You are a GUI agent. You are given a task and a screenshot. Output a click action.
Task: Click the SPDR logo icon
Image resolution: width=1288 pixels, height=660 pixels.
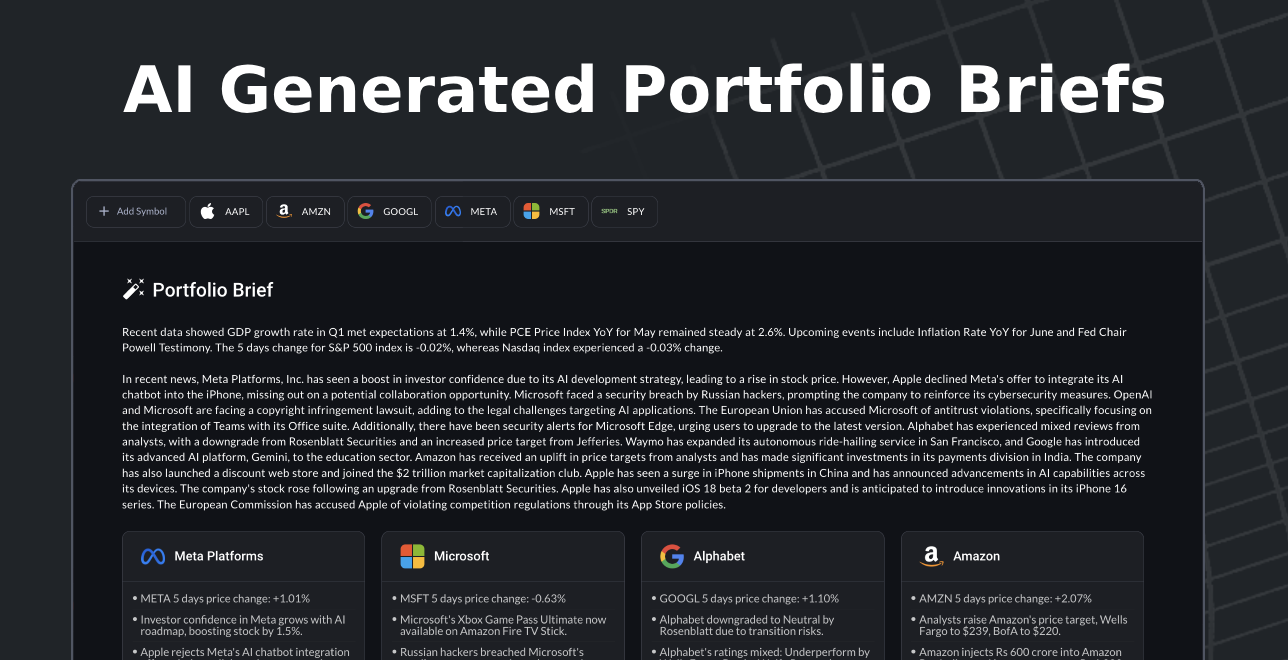tap(609, 212)
